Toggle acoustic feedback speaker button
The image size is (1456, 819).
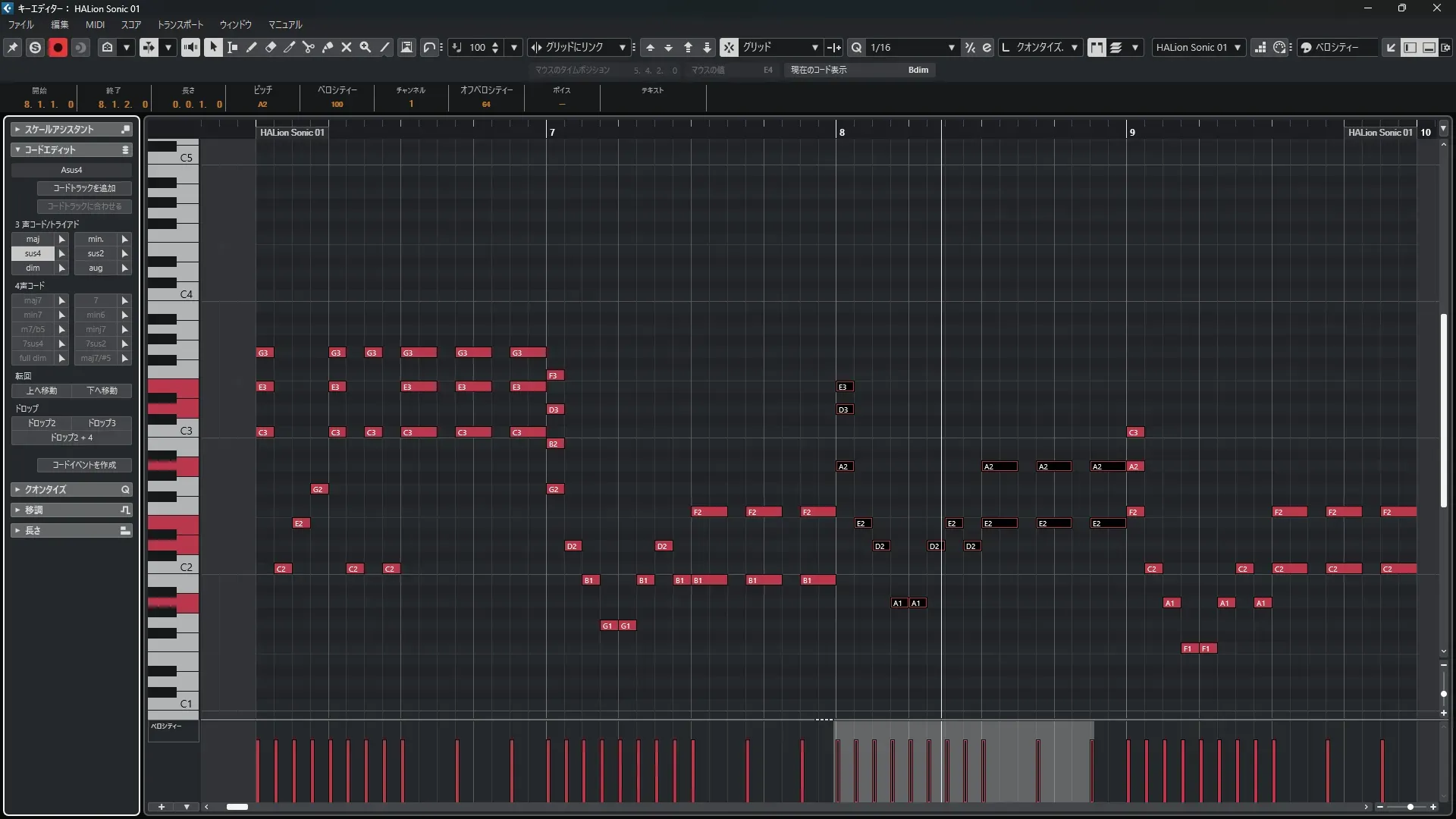[x=190, y=47]
